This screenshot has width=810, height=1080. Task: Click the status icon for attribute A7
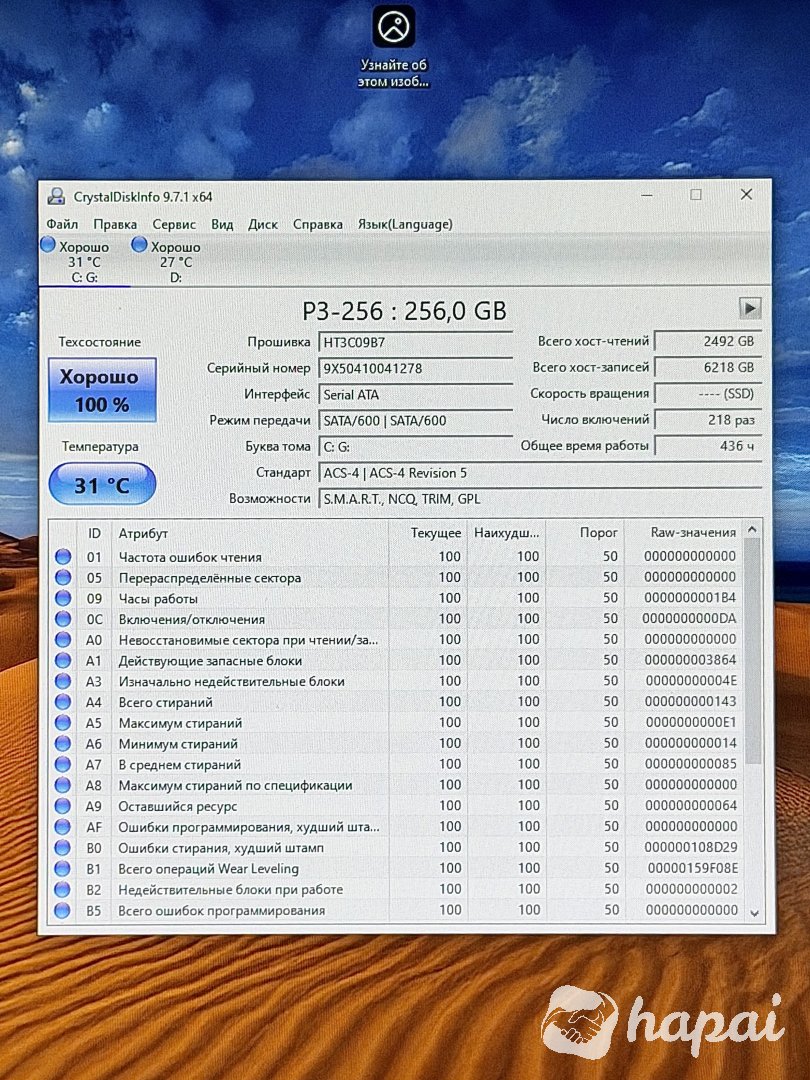click(63, 765)
